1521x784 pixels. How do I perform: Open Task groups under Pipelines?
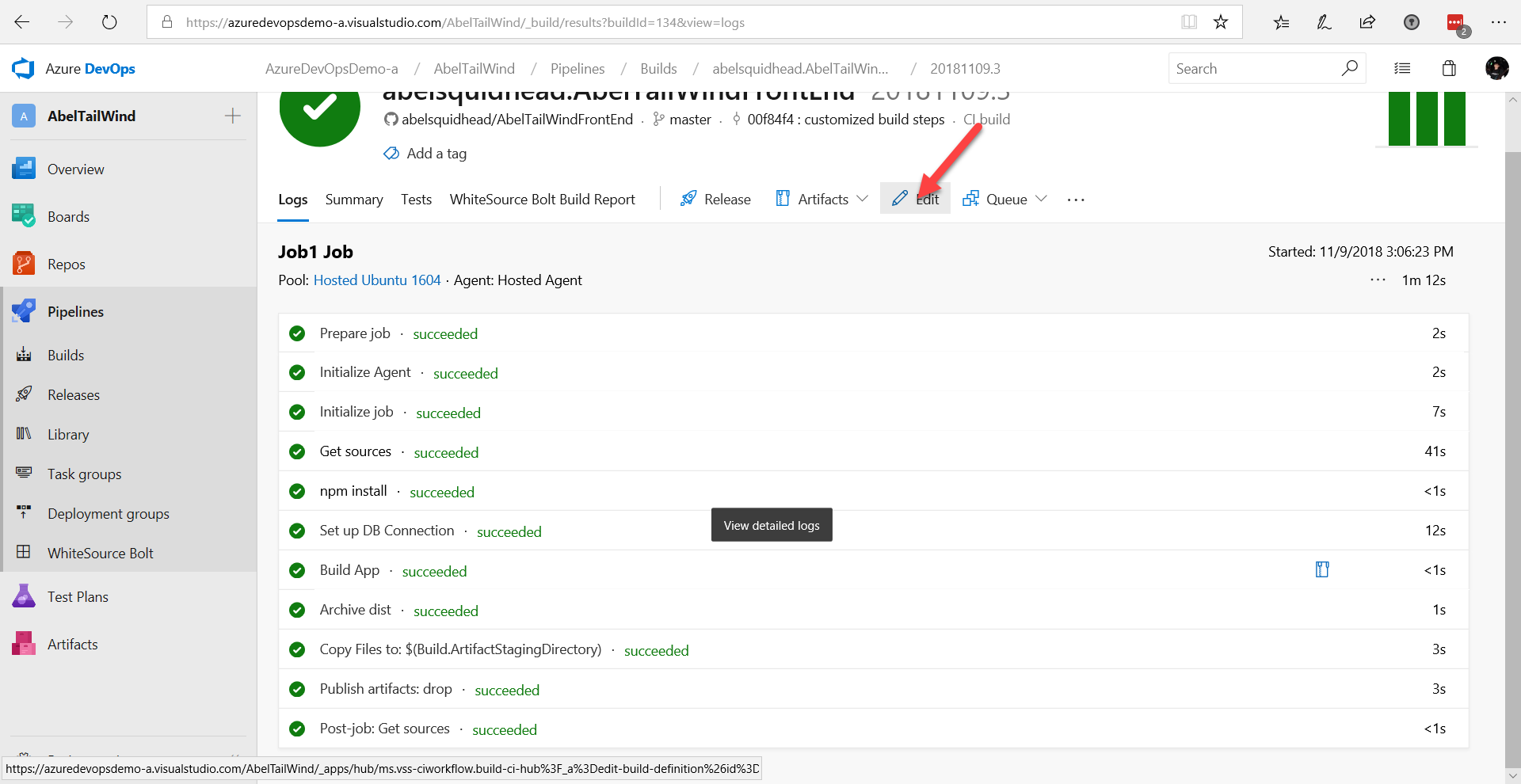tap(84, 474)
